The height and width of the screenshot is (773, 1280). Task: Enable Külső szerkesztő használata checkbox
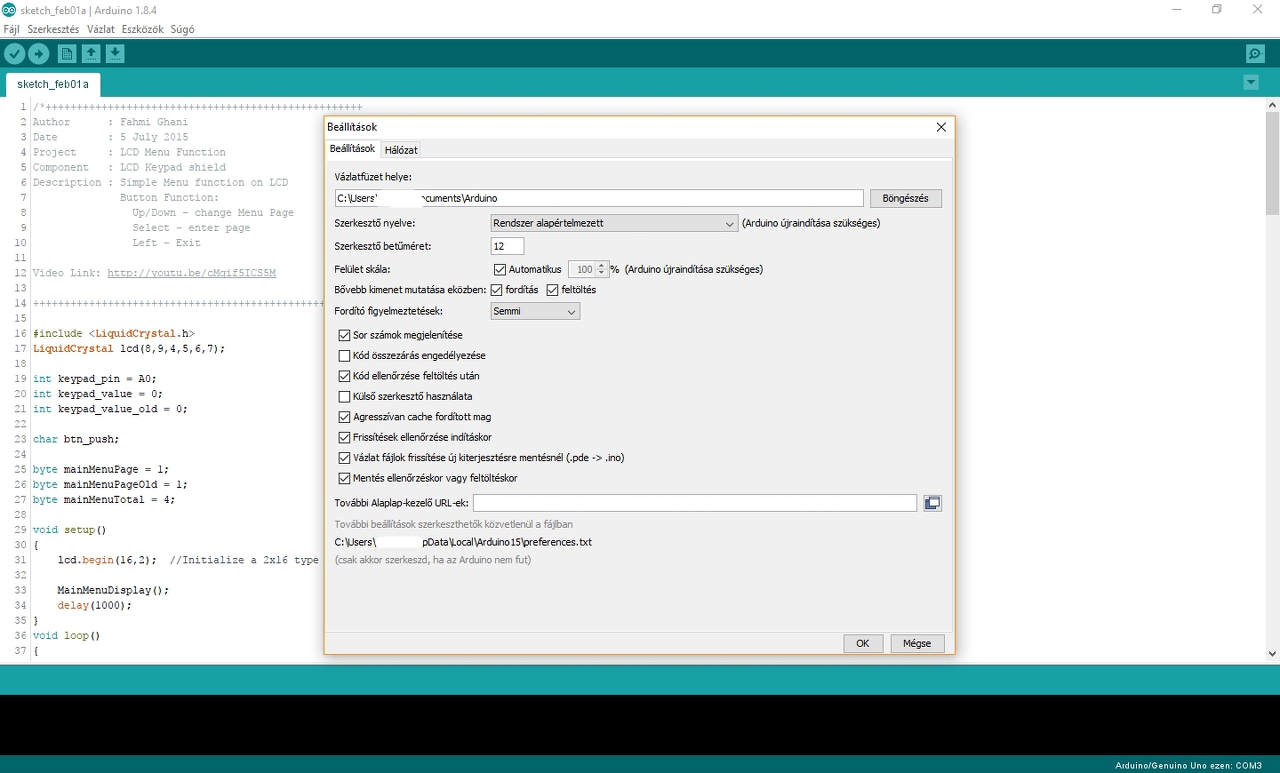[345, 397]
